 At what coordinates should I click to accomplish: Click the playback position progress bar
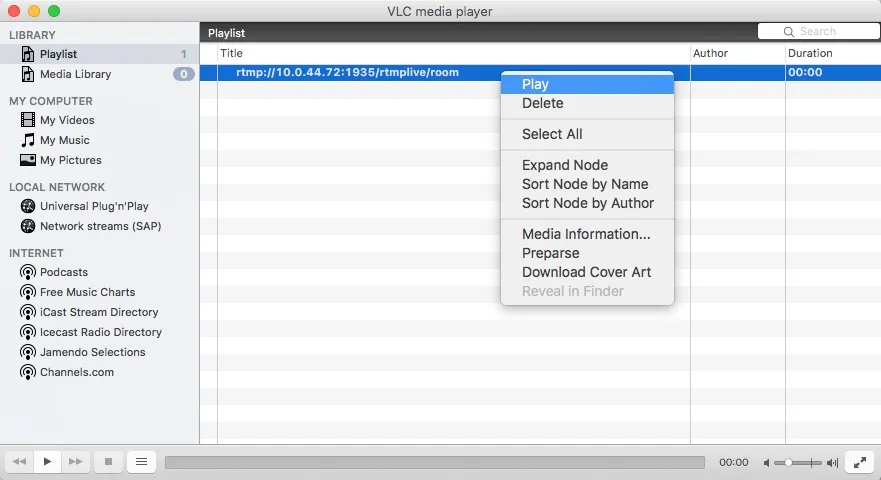coord(434,463)
